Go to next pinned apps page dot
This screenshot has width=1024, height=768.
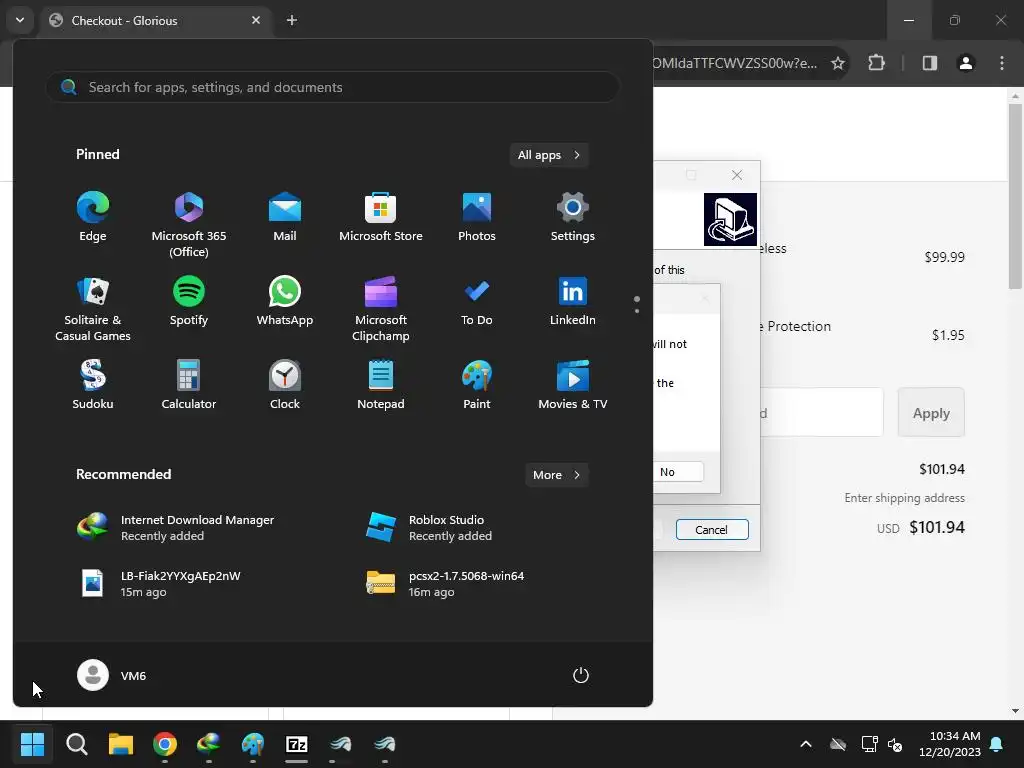(637, 311)
